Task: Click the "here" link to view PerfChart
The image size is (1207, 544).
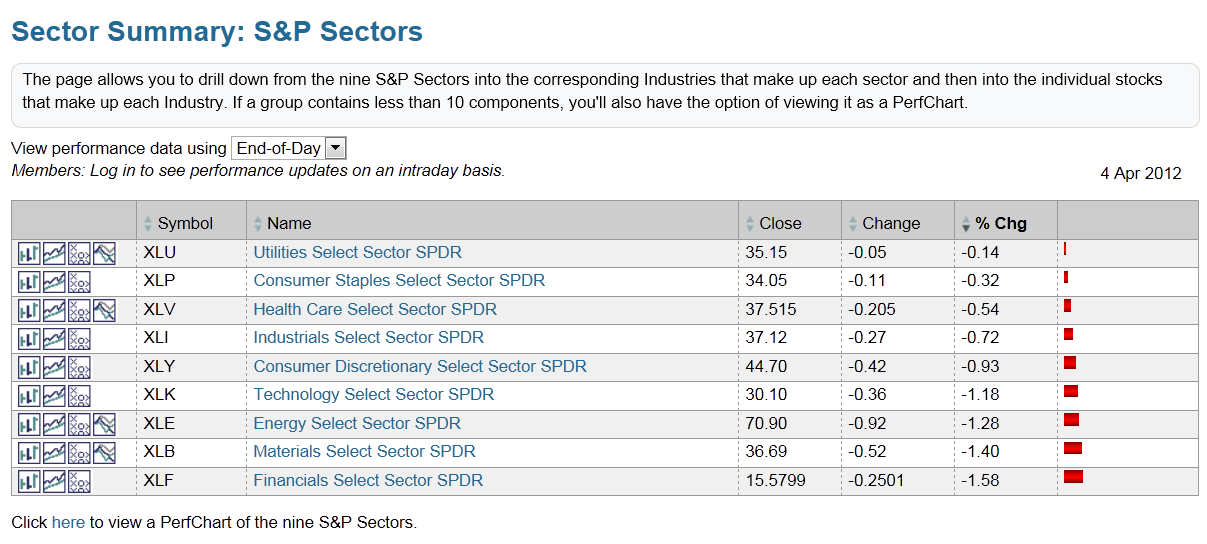Action: [x=68, y=522]
